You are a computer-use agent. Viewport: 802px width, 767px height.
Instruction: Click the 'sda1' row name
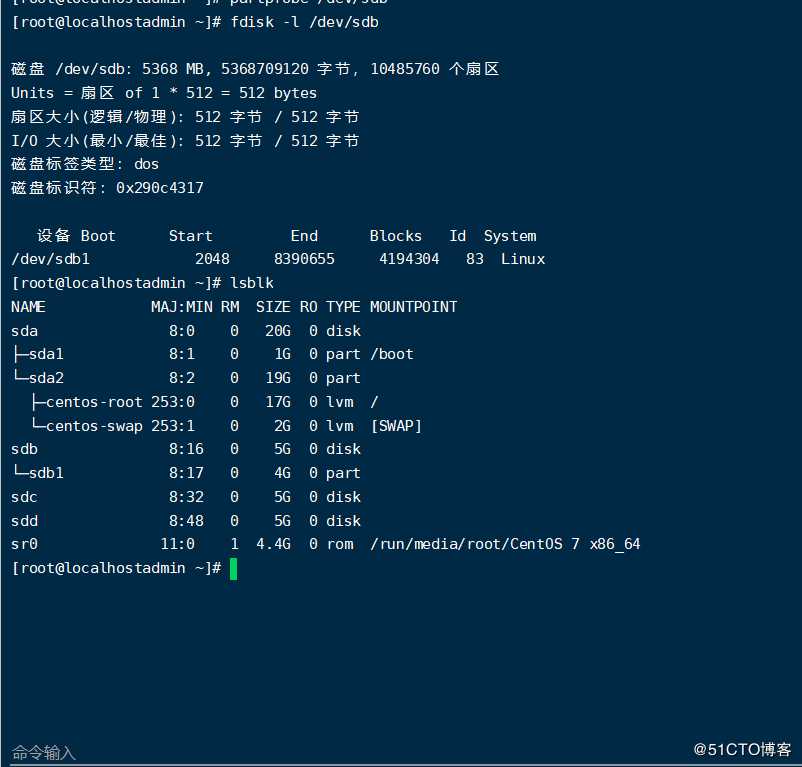(x=46, y=354)
